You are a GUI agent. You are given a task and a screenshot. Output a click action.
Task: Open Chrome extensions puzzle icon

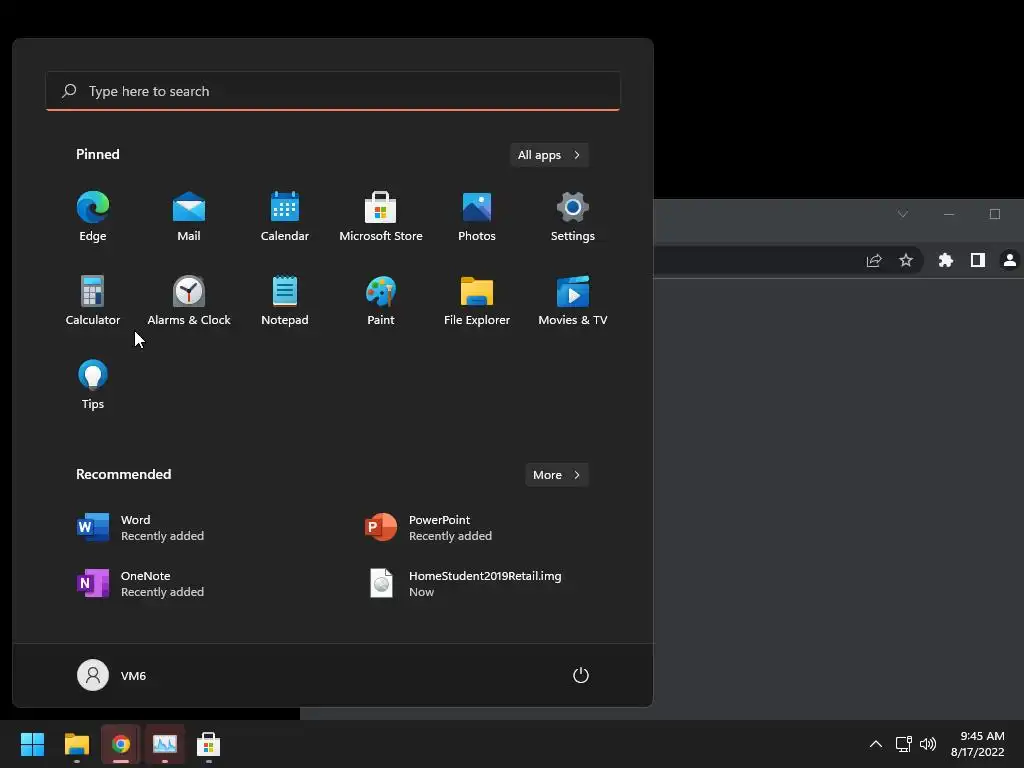pyautogui.click(x=946, y=261)
